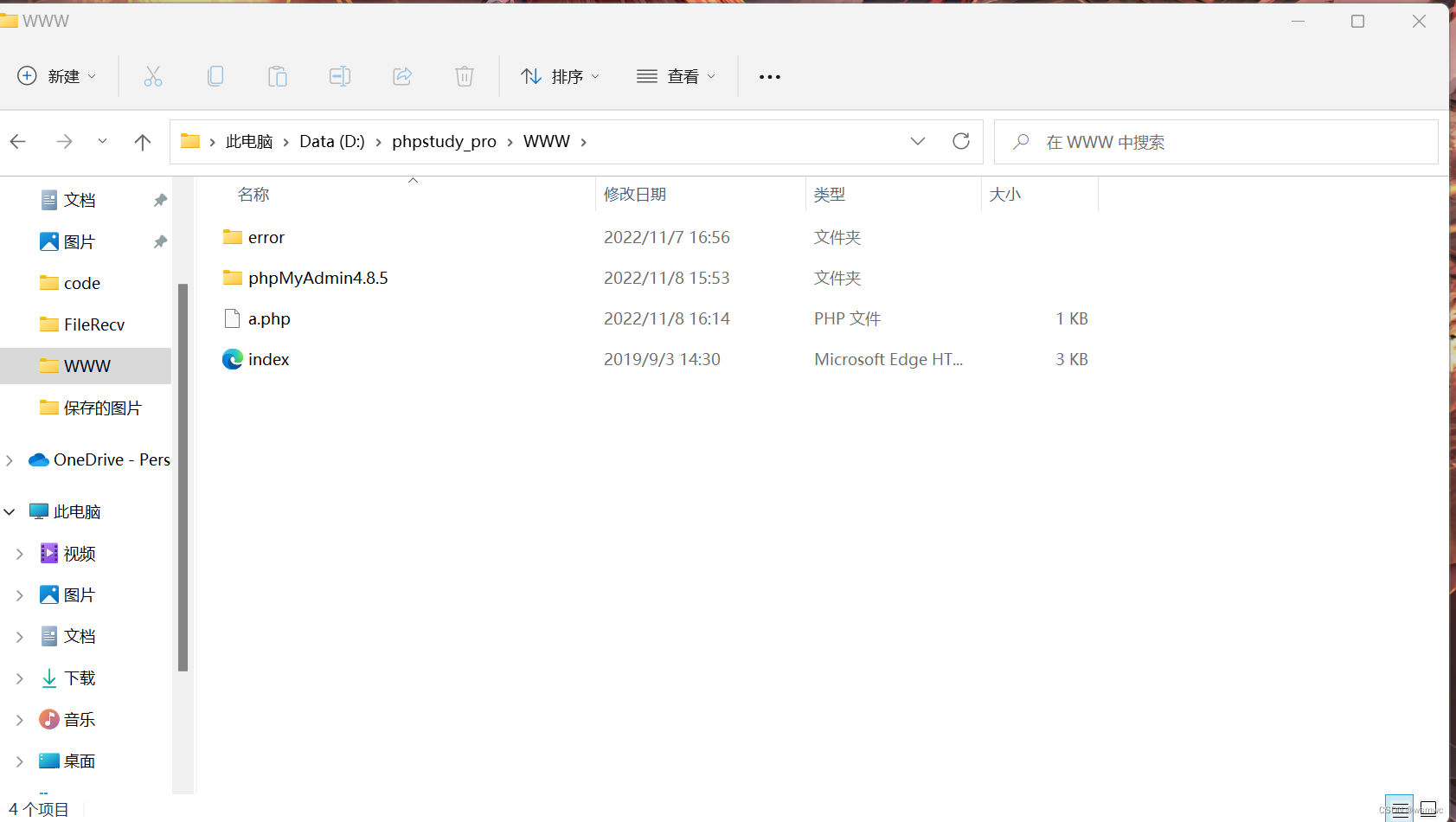Open the three-dots more options menu
This screenshot has height=822, width=1456.
coord(770,77)
